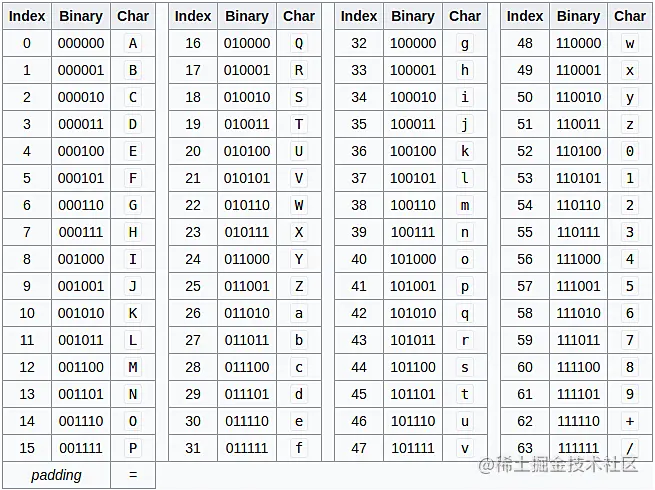Select the binary value 010110

pos(247,205)
